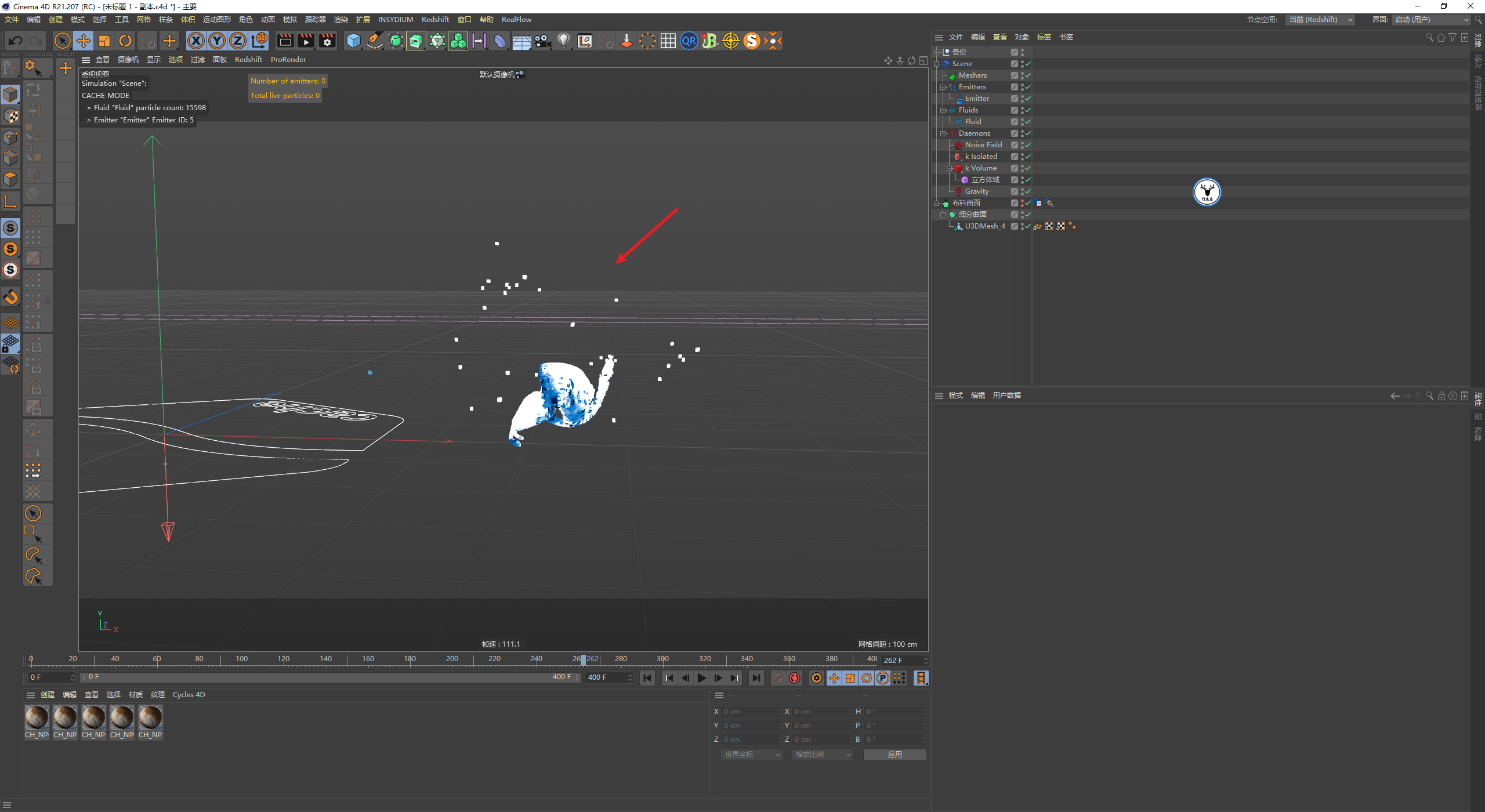Open the INSYDIUM menu
Viewport: 1485px width, 812px height.
tap(396, 20)
